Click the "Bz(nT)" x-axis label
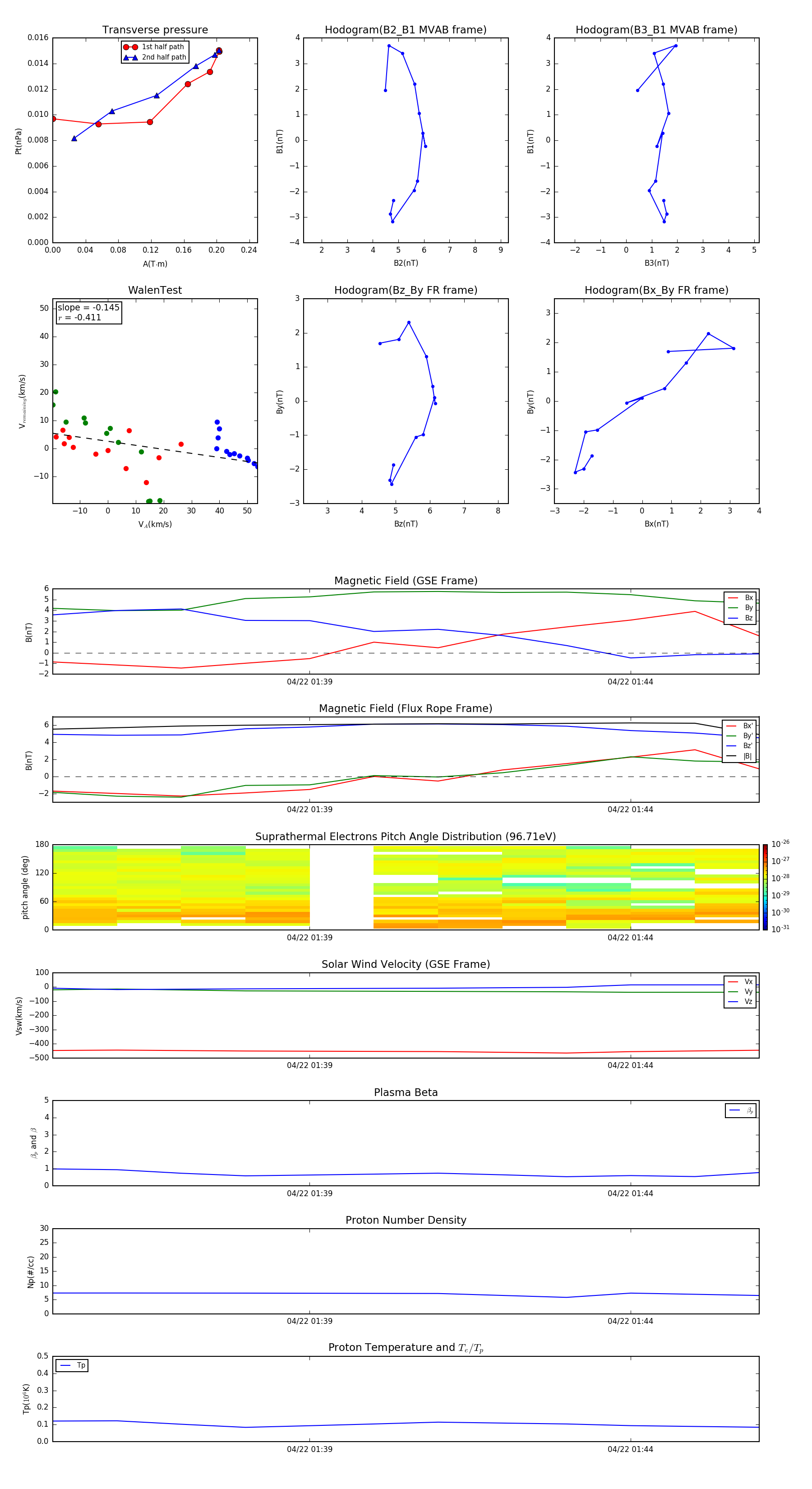Image resolution: width=812 pixels, height=1489 pixels. (406, 524)
